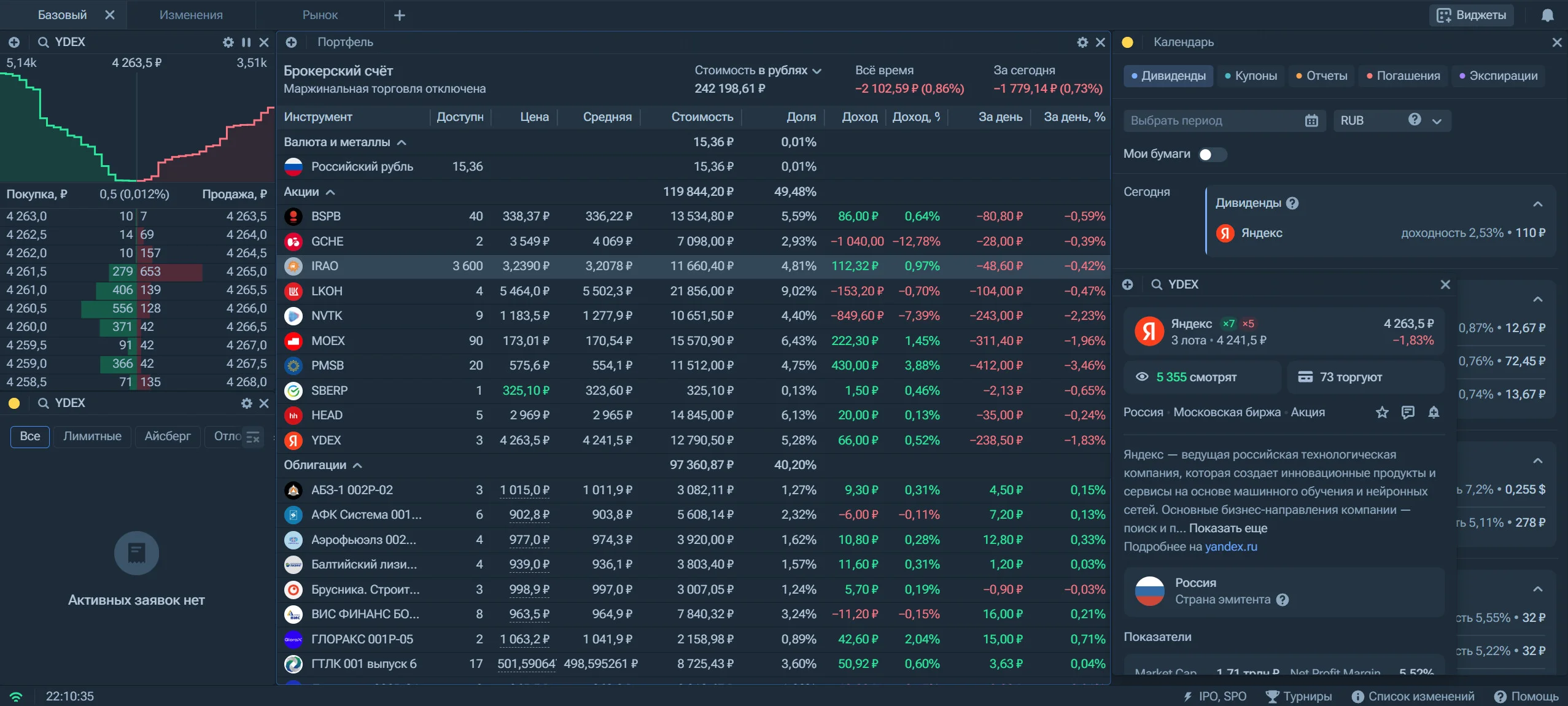Click the search icon in YDEX instrument card

(x=1157, y=285)
